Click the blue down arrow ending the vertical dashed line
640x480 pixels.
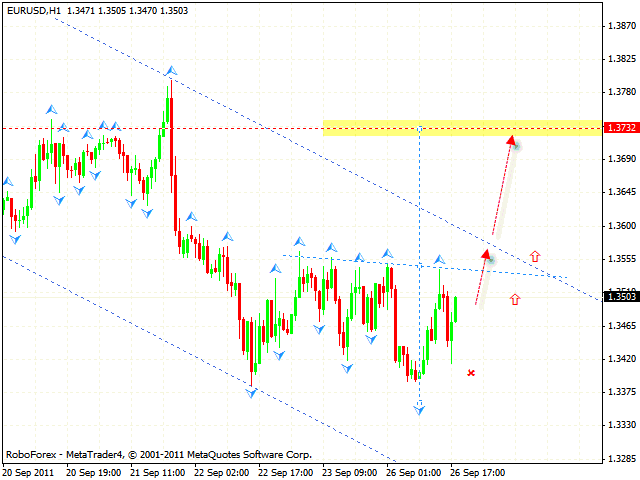pyautogui.click(x=419, y=409)
